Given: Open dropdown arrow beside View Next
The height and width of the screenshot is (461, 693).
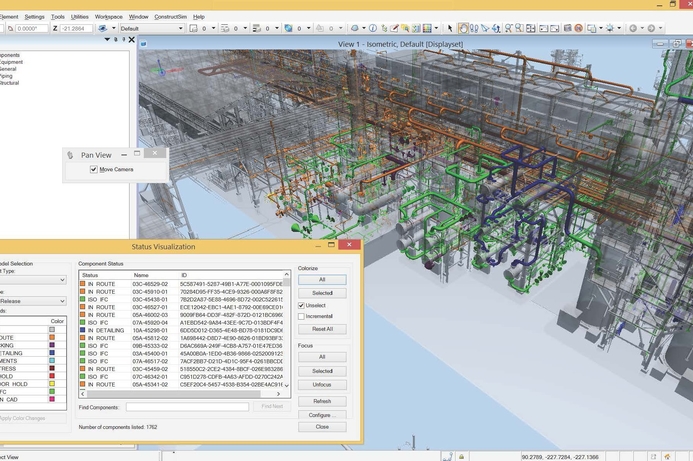Looking at the screenshot, I should (x=660, y=28).
